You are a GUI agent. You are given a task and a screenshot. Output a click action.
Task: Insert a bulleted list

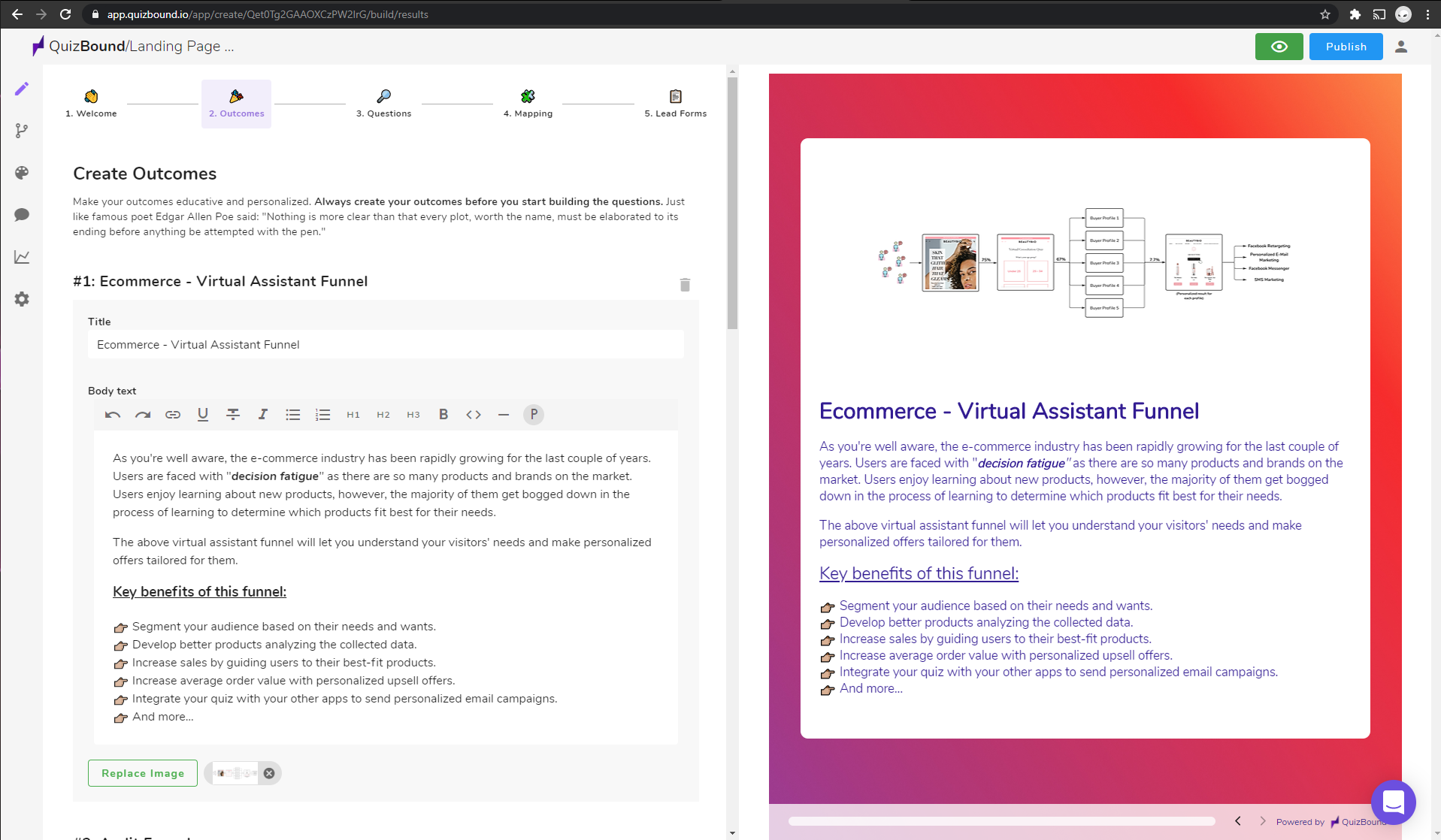click(x=293, y=415)
